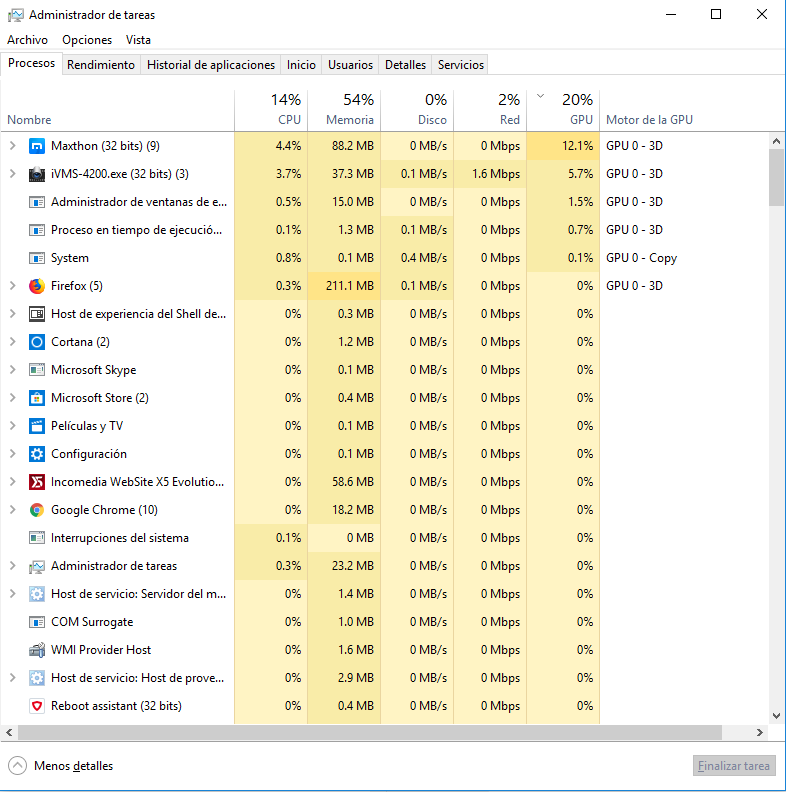Click the Finalizar tarea button
Screen dimensions: 786x792
734,766
